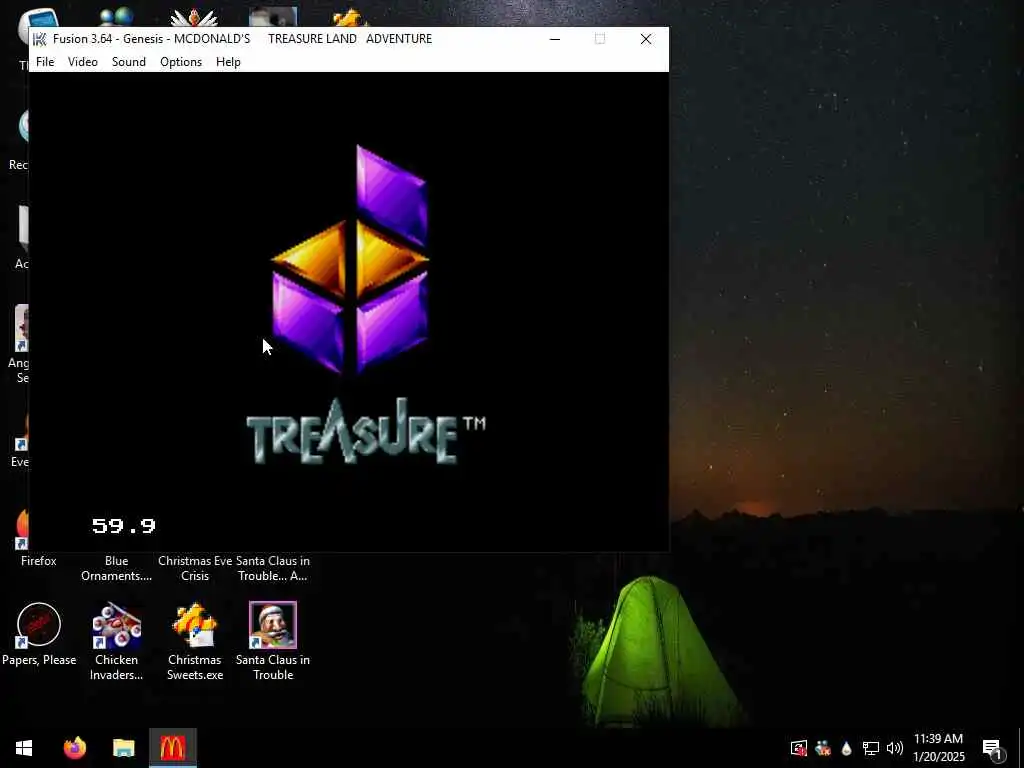Viewport: 1024px width, 768px height.
Task: Select the Papers, Please desktop shortcut
Action: click(x=39, y=634)
